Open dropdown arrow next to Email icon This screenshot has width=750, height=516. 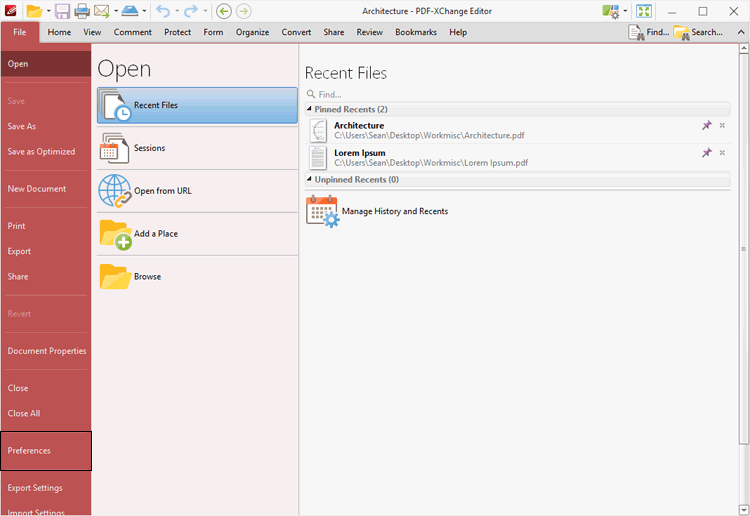pos(116,11)
